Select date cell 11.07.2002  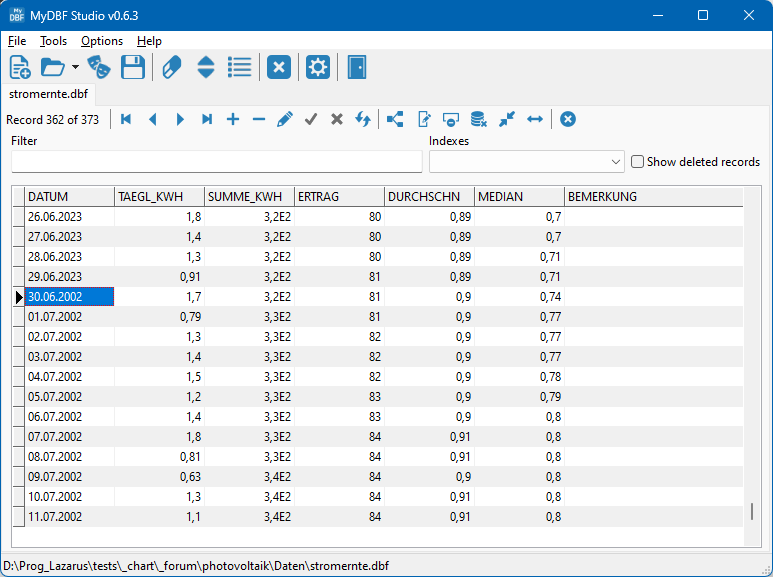click(x=70, y=517)
